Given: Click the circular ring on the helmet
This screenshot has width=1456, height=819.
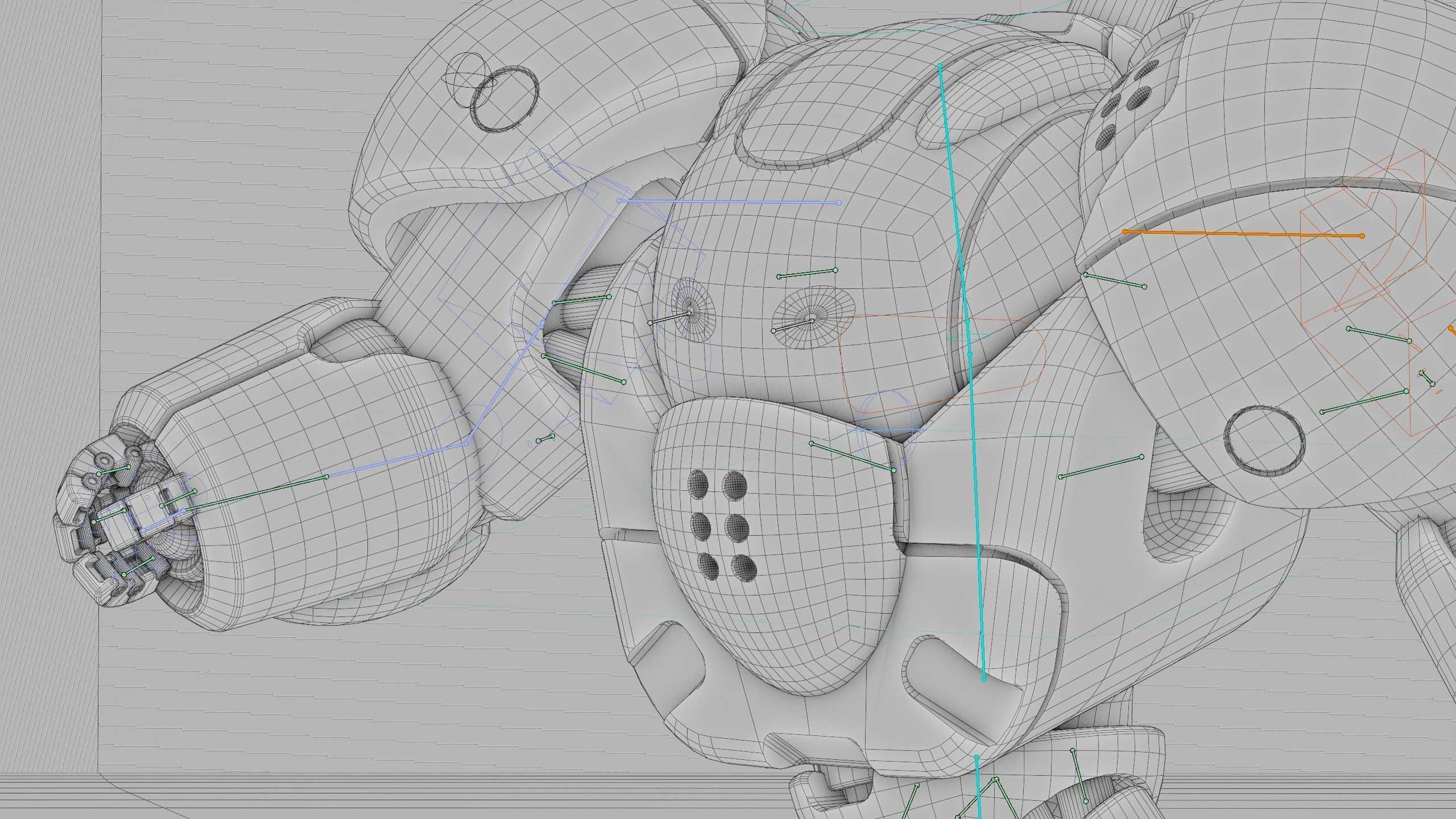Looking at the screenshot, I should pos(506,98).
